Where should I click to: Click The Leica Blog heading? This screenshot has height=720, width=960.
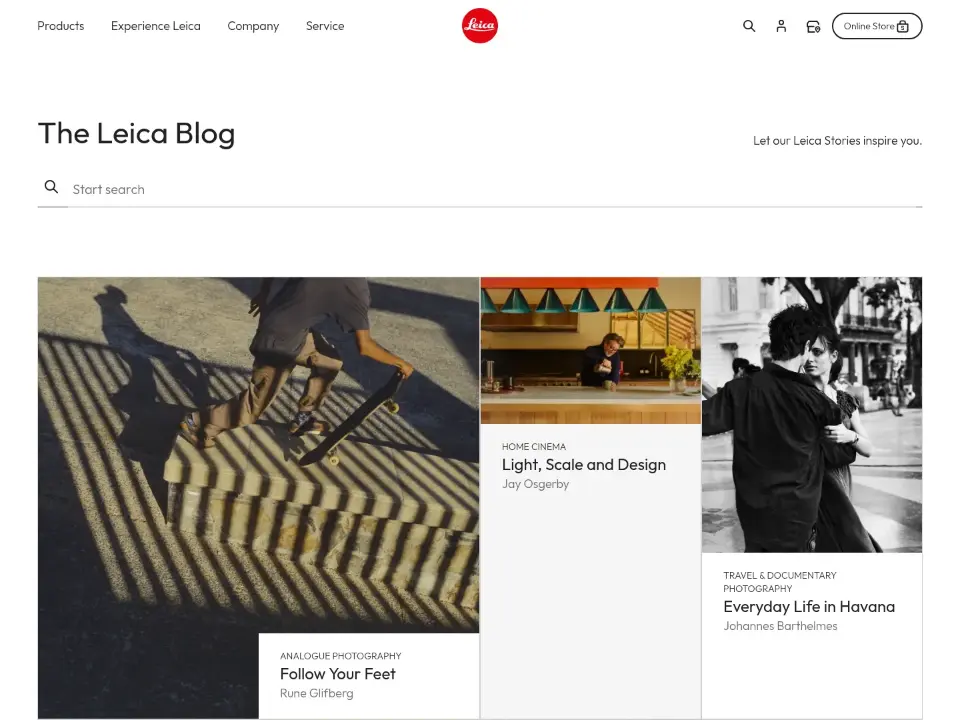click(x=137, y=133)
